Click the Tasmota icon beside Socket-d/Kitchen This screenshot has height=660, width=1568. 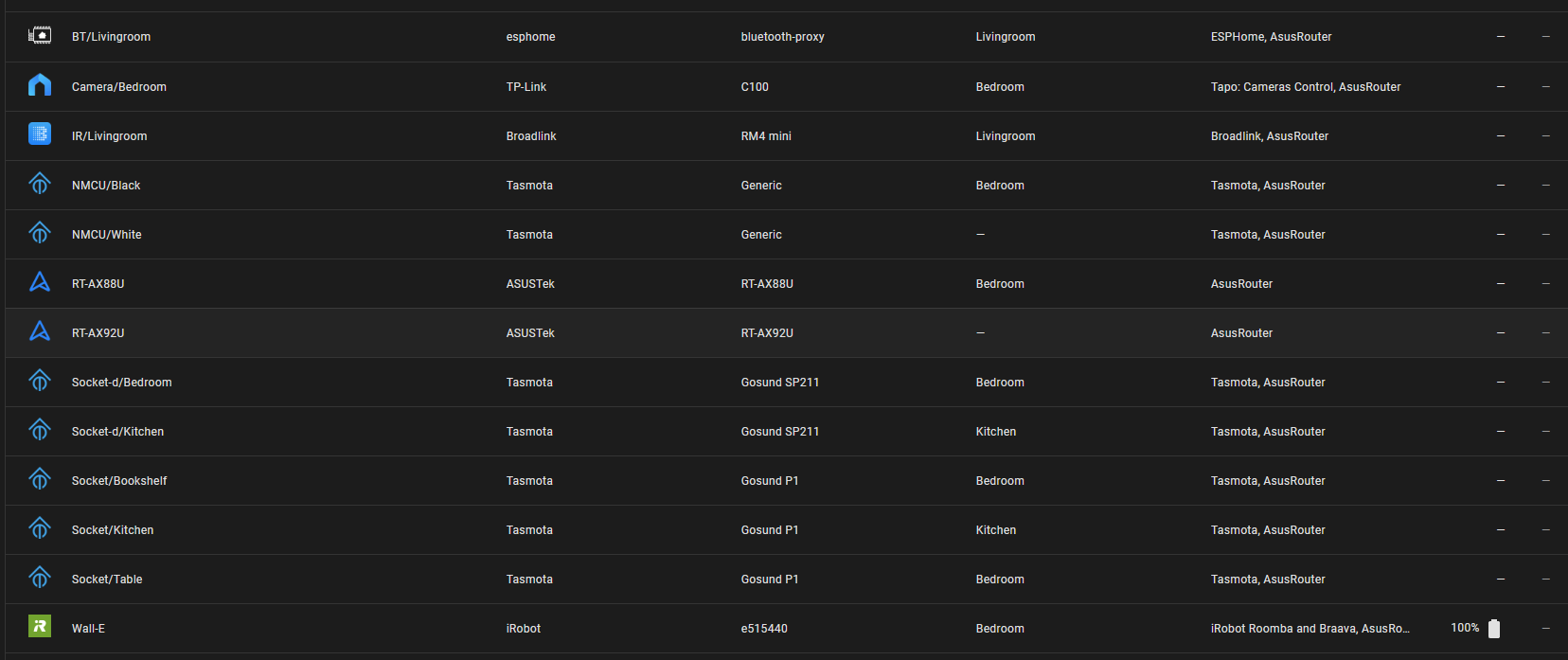40,430
